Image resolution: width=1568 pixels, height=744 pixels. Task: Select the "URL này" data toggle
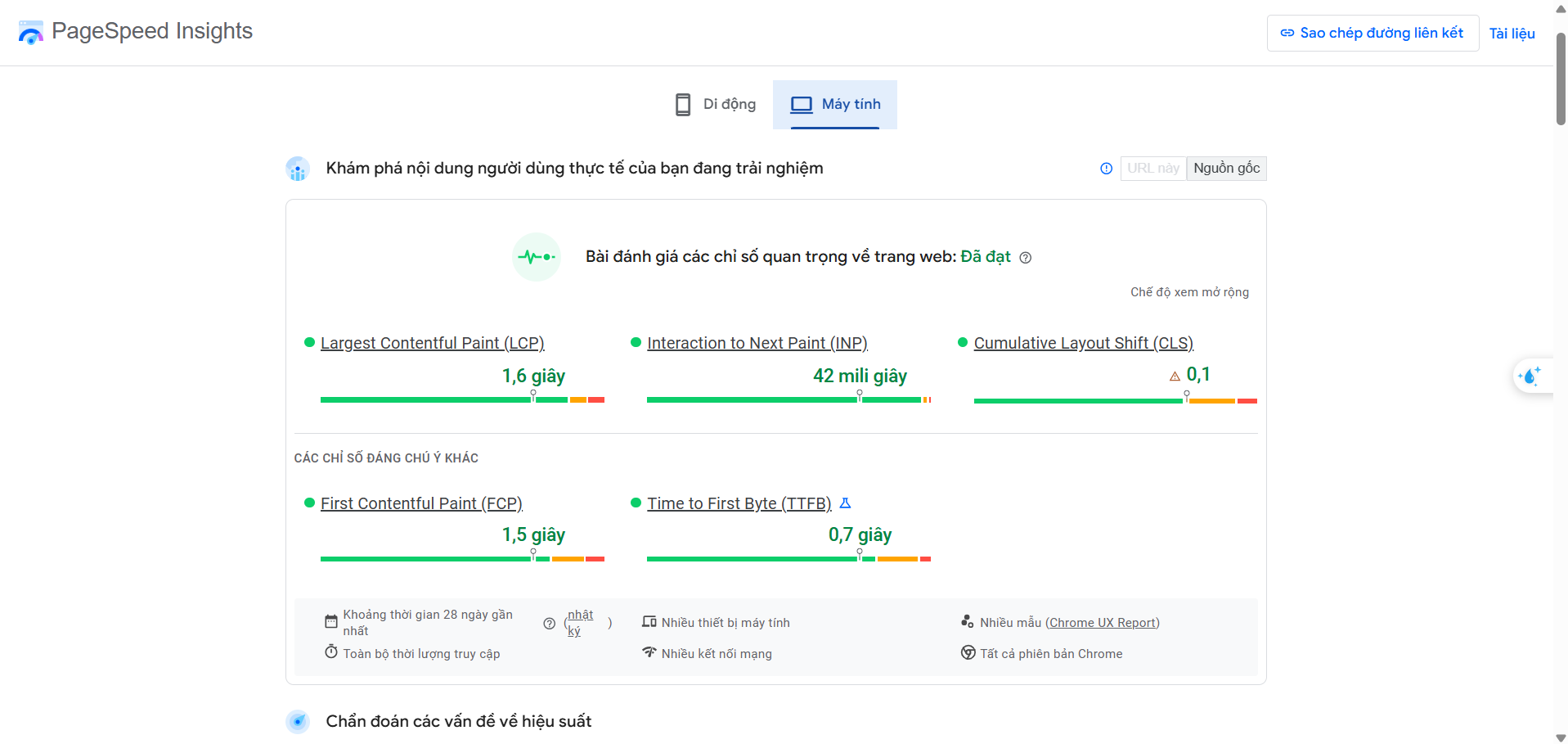tap(1152, 168)
